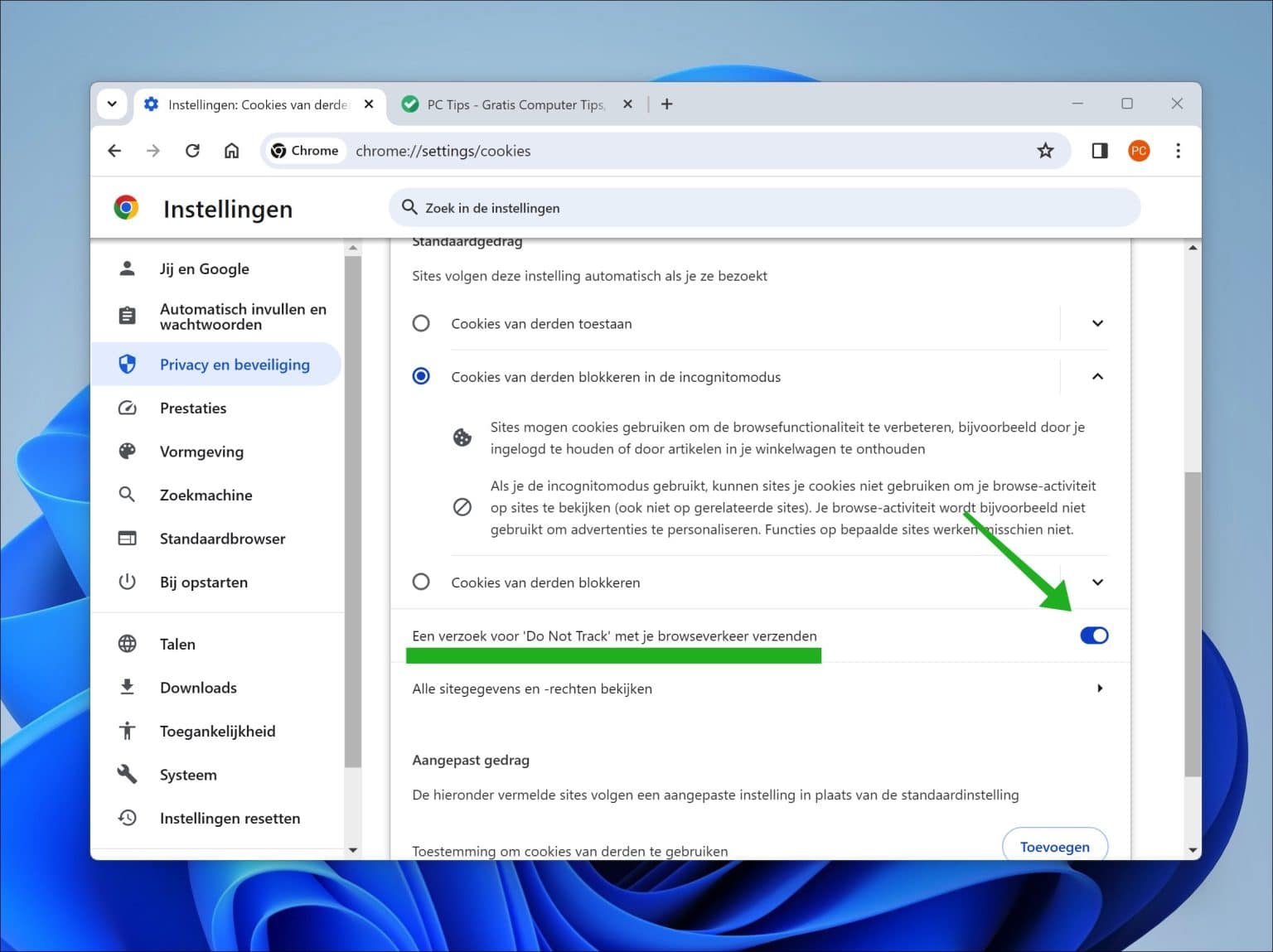
Task: Click the Zoekmachine magnifier icon
Action: click(x=128, y=495)
